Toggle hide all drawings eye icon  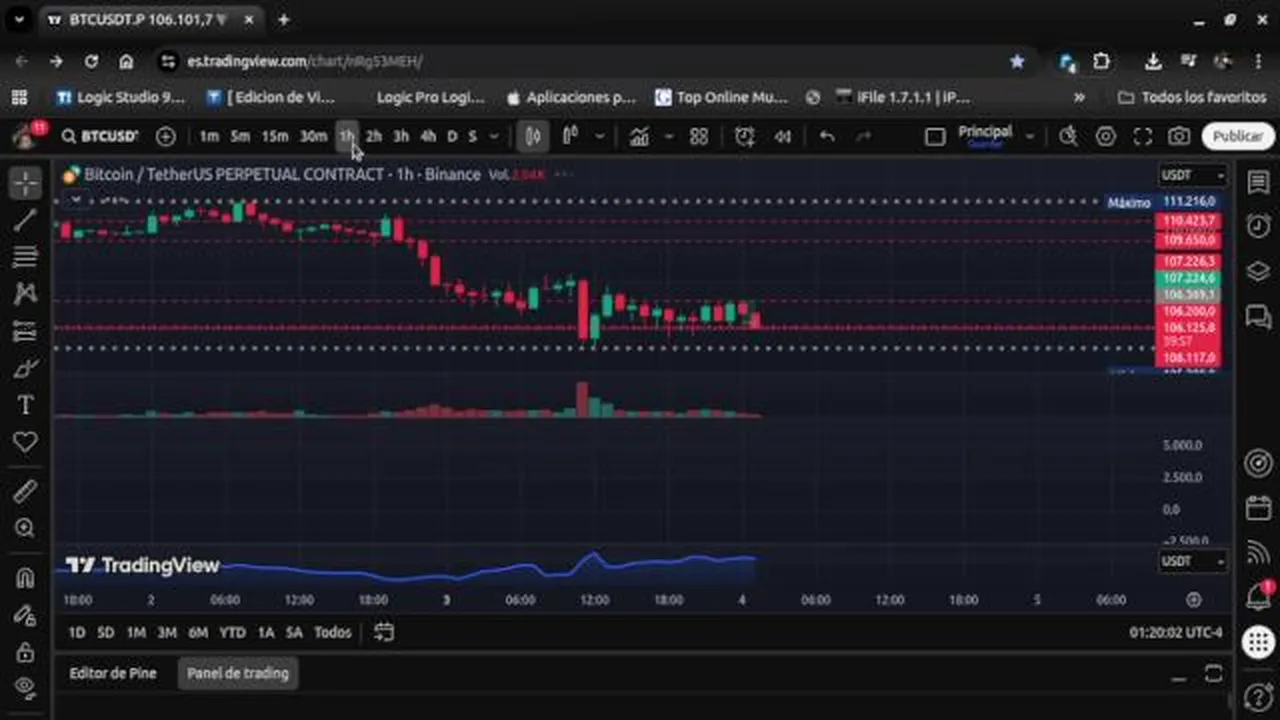pos(25,688)
